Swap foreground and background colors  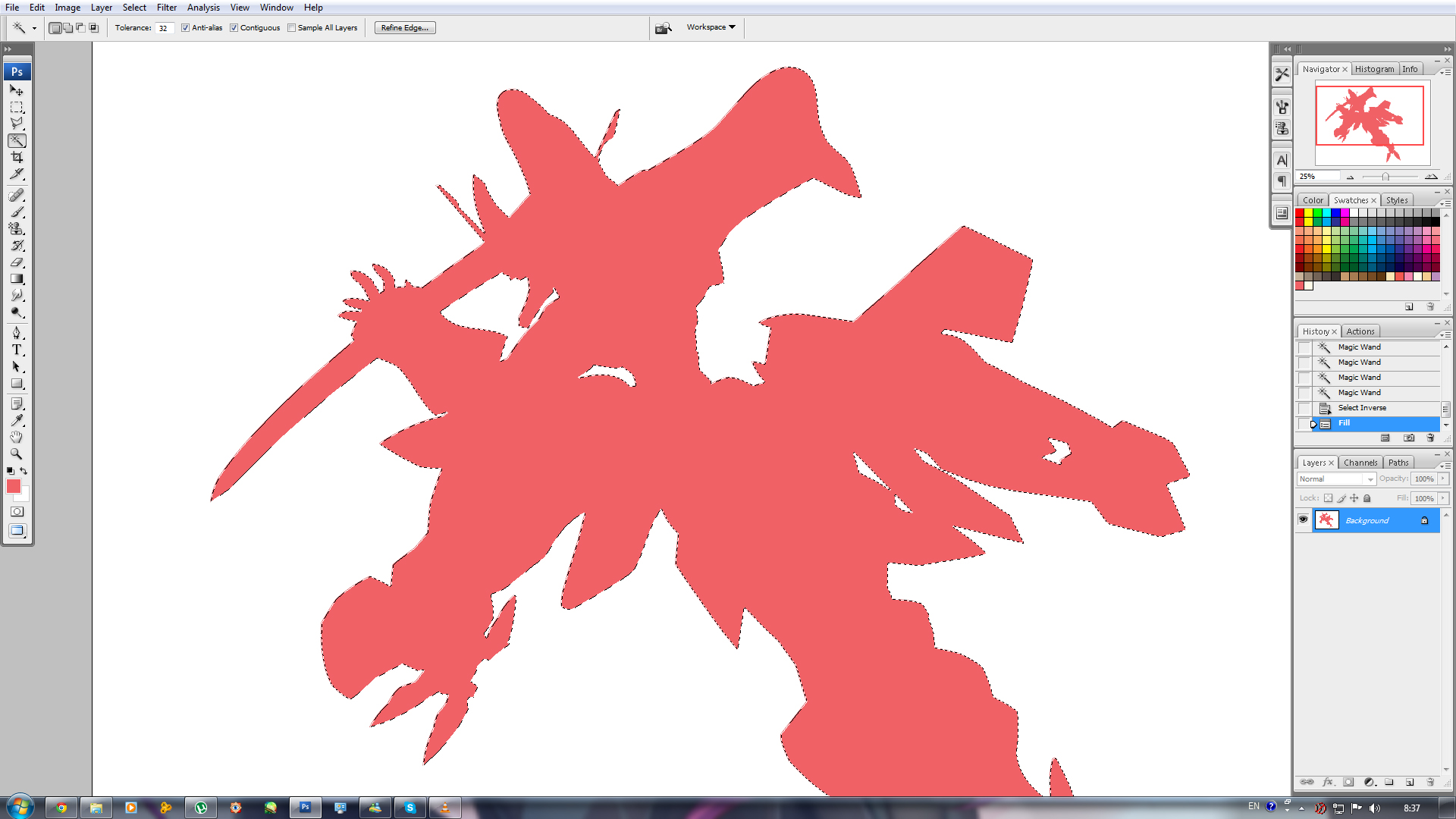click(24, 471)
